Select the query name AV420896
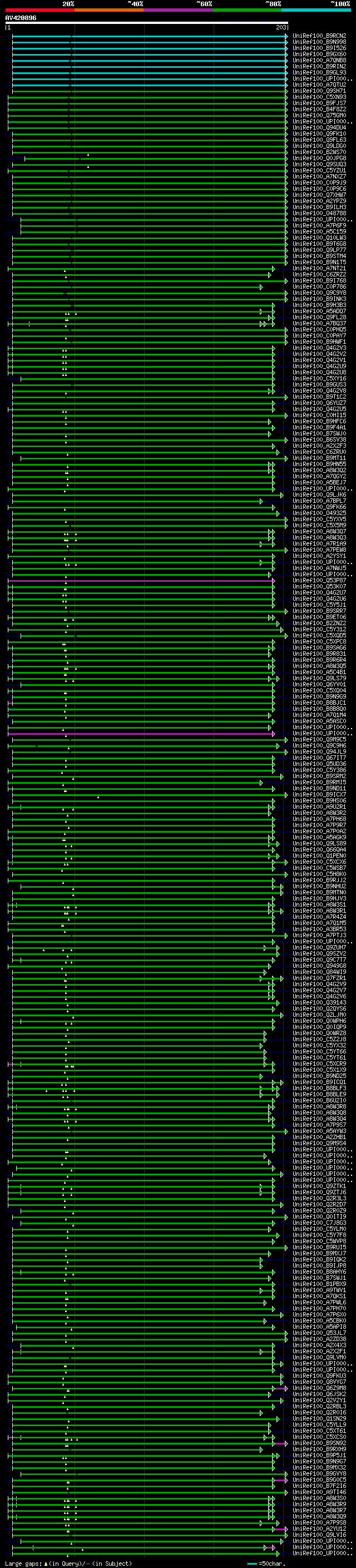The height and width of the screenshot is (1568, 356). [21, 18]
